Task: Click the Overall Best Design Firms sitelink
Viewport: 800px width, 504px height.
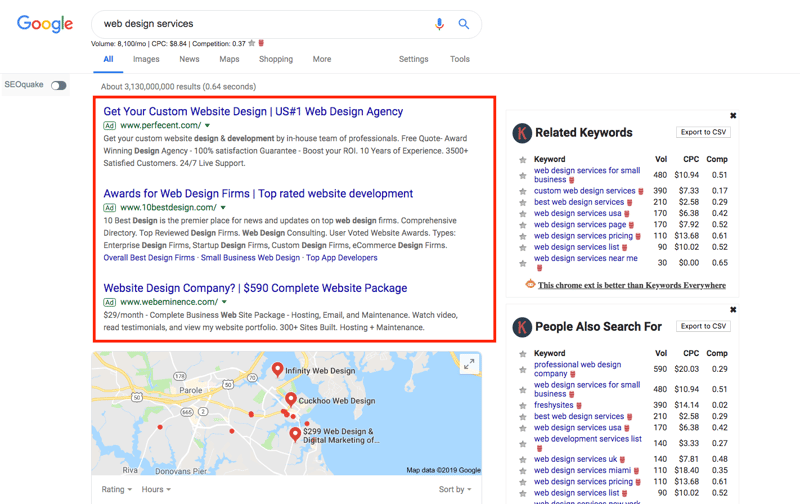Action: click(149, 258)
